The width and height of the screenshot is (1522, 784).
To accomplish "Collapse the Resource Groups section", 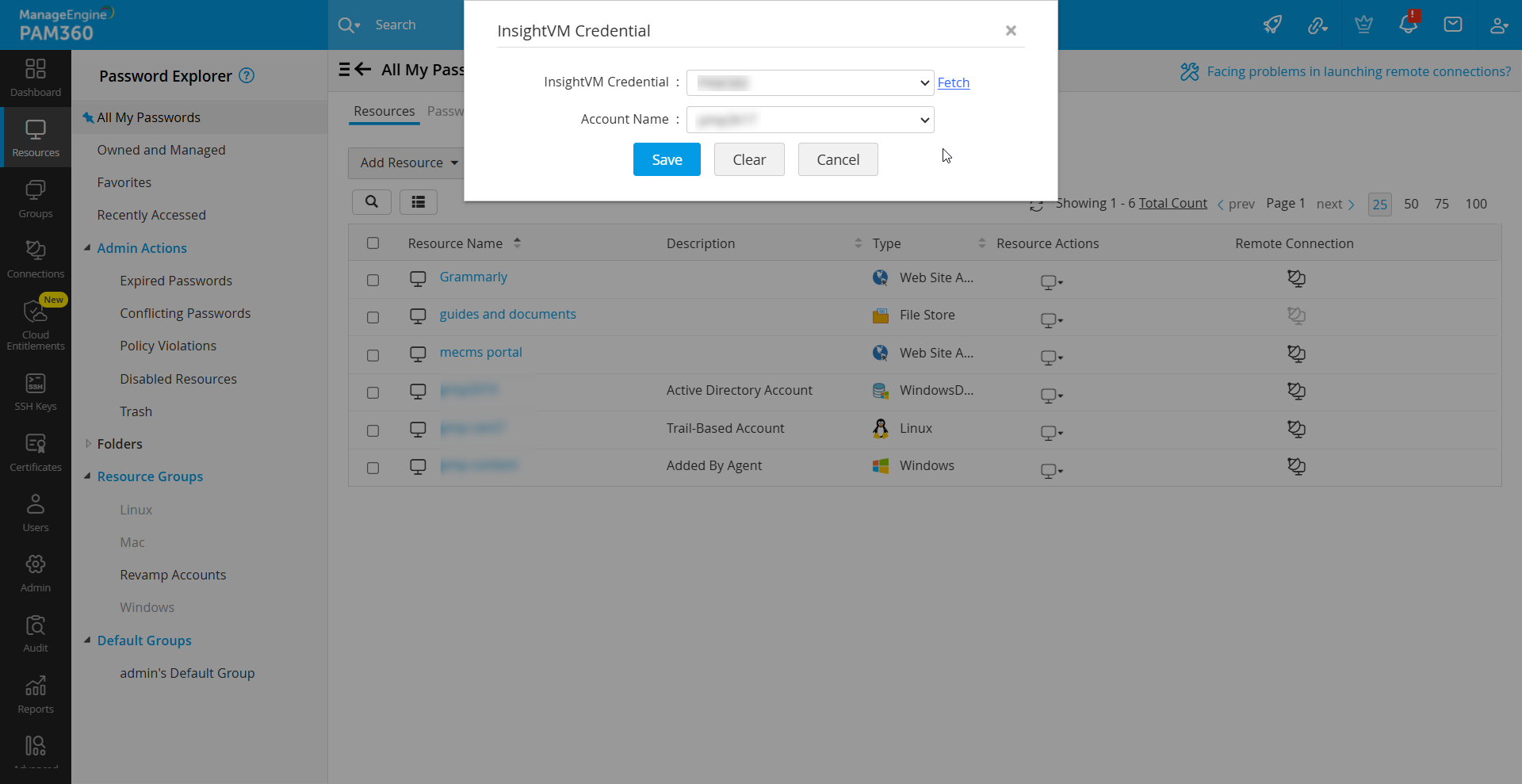I will 88,476.
